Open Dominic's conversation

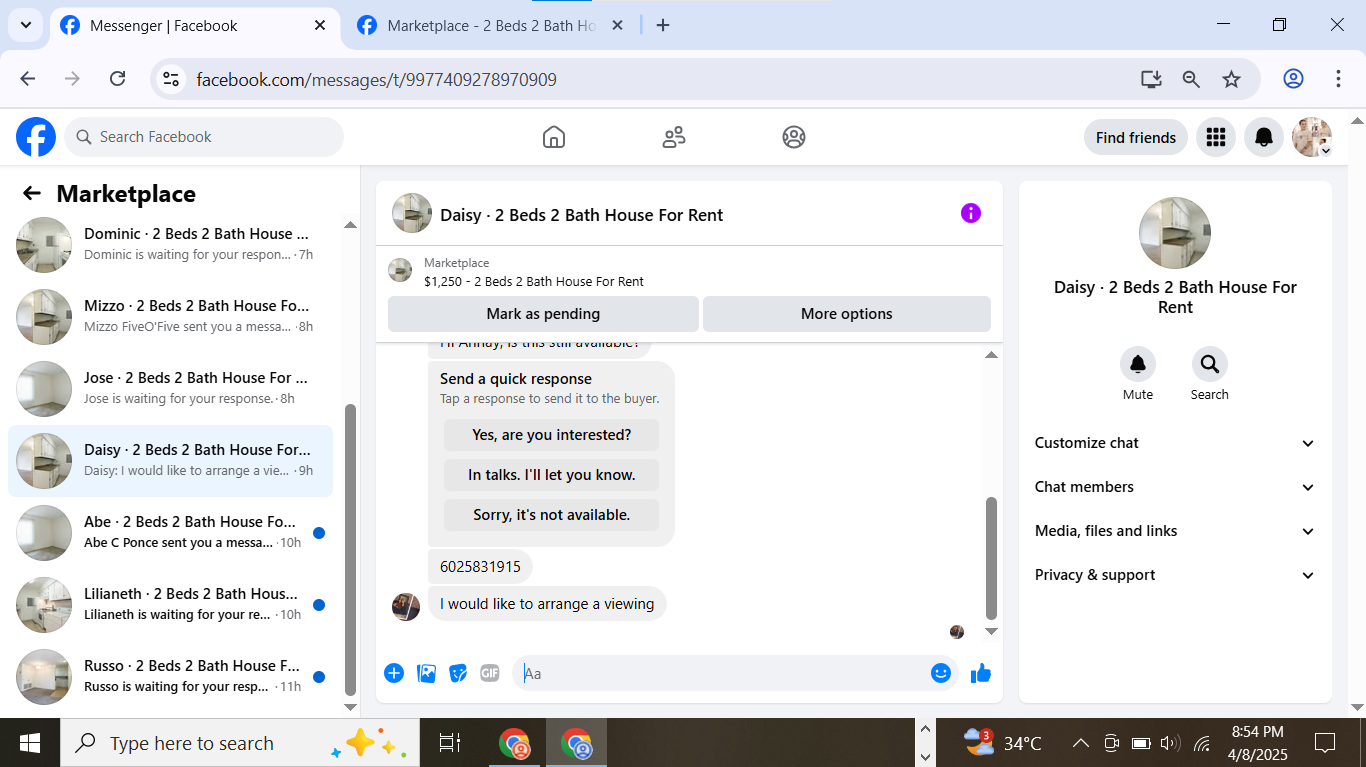(x=170, y=244)
